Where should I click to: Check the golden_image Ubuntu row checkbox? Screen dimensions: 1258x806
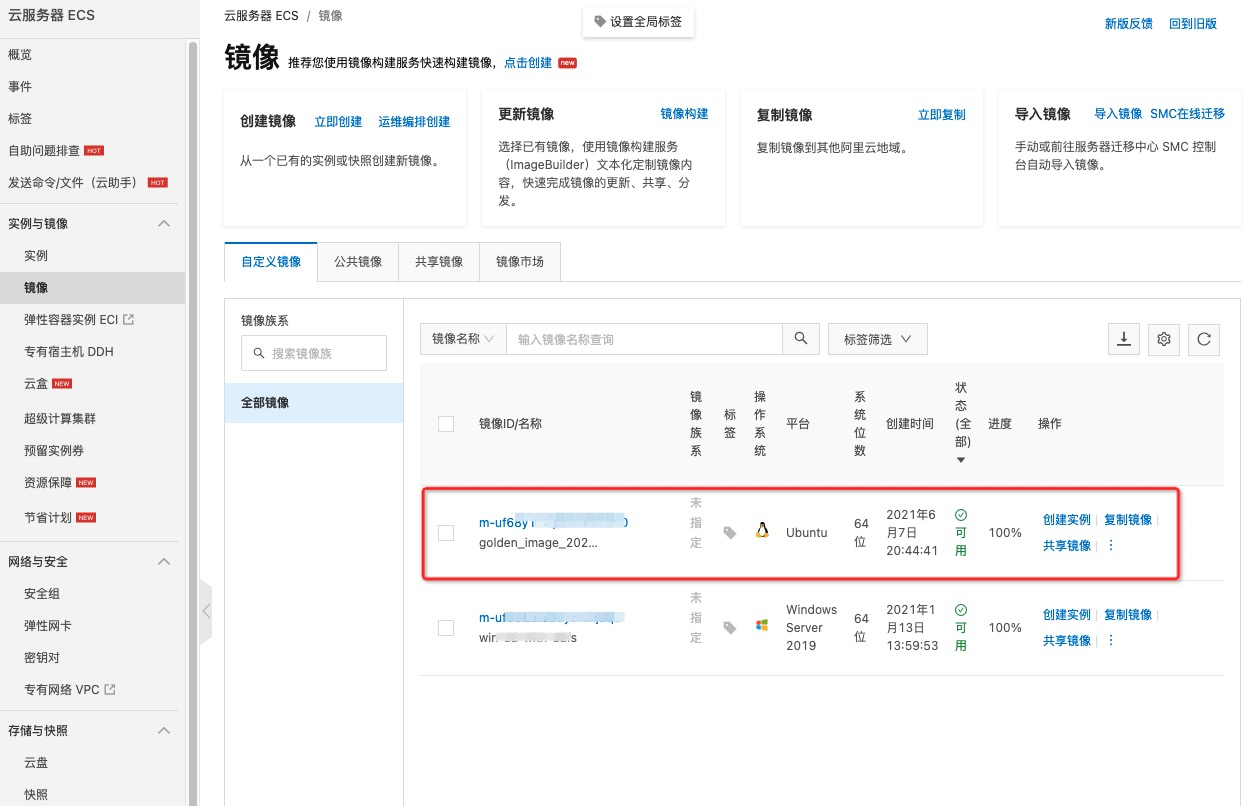(x=446, y=533)
